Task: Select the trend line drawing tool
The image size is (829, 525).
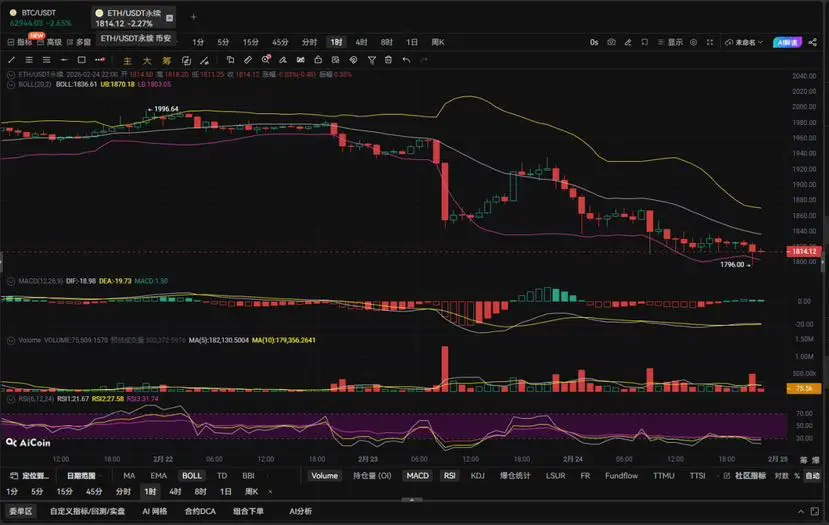Action: [x=12, y=60]
